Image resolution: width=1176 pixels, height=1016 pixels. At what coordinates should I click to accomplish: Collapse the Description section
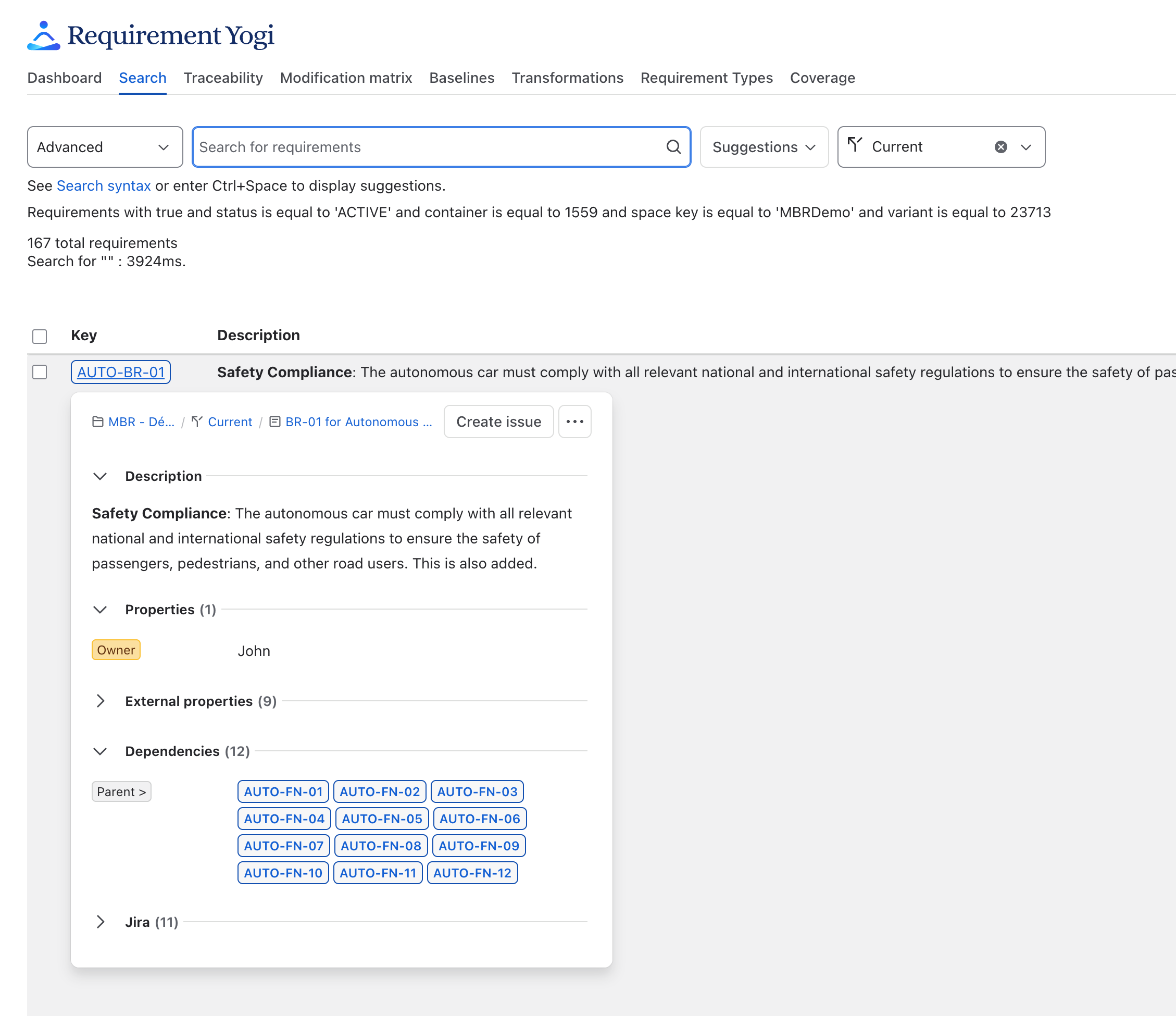tap(100, 476)
